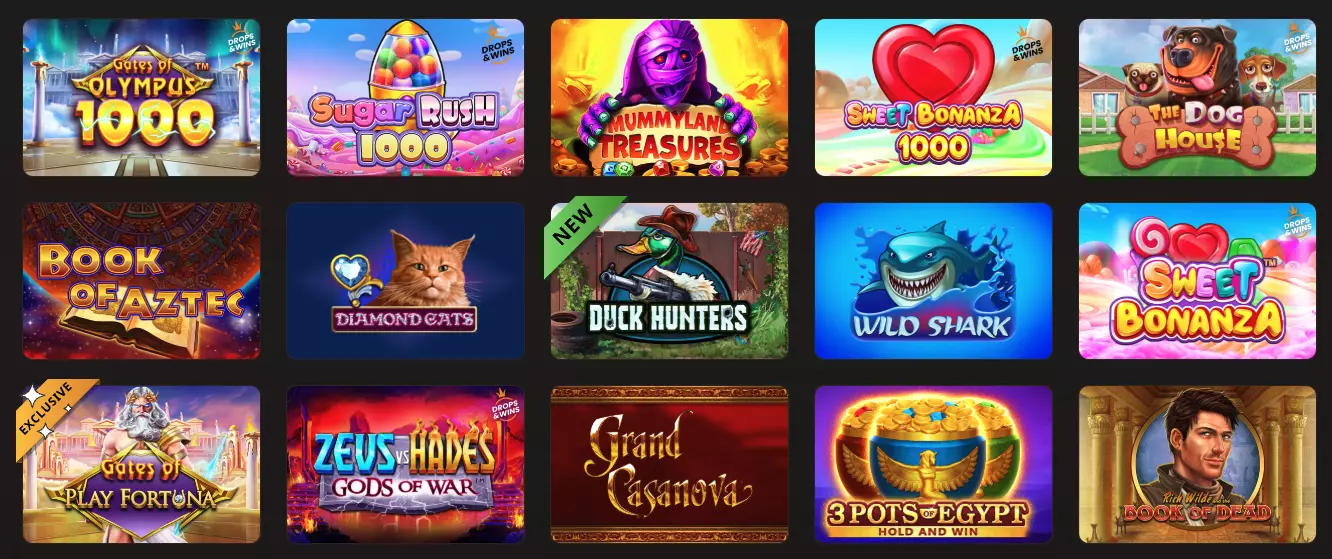Open the Book of Aztec game
The width and height of the screenshot is (1332, 559).
(141, 281)
